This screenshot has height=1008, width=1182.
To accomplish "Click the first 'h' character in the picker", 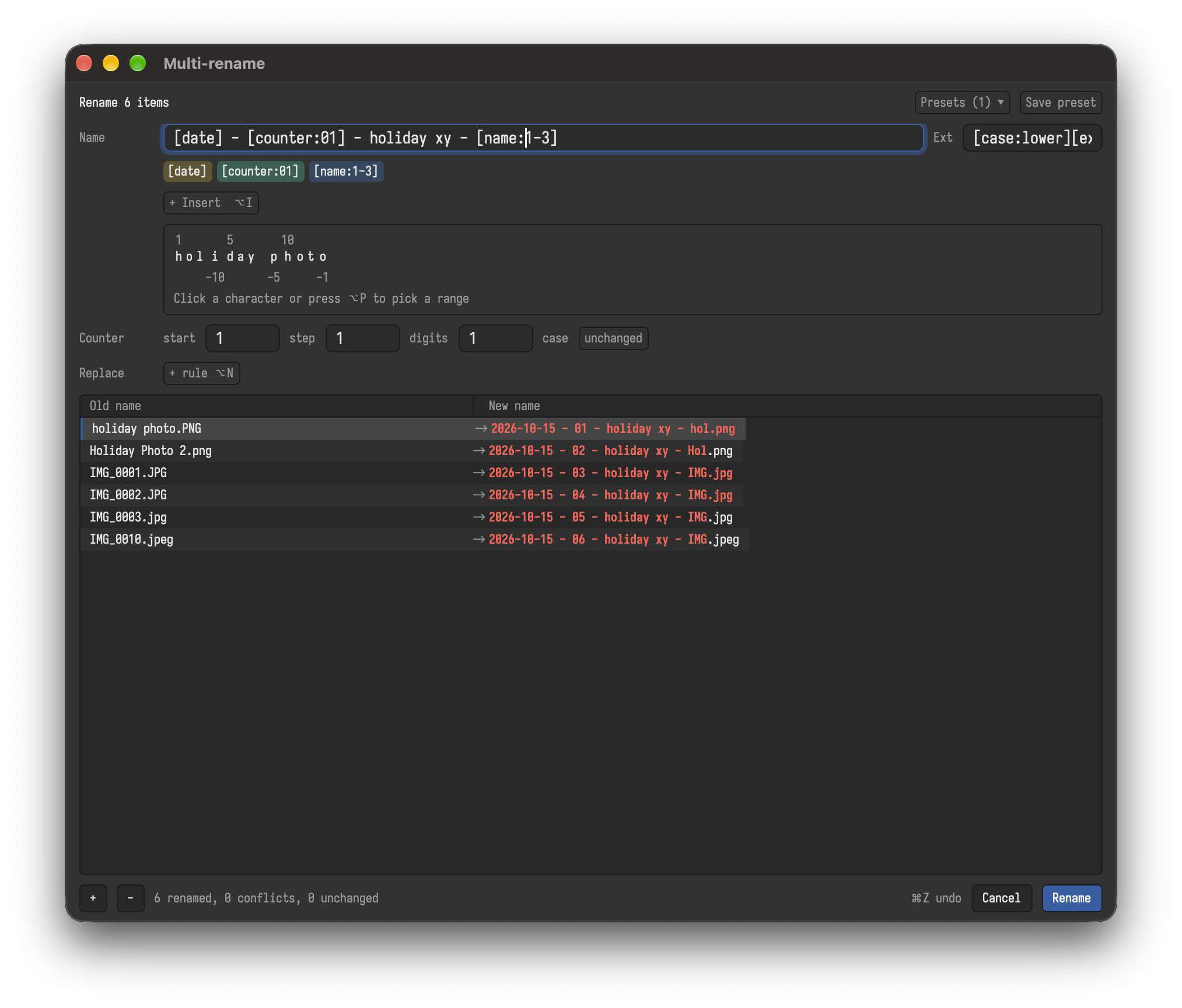I will click(178, 257).
